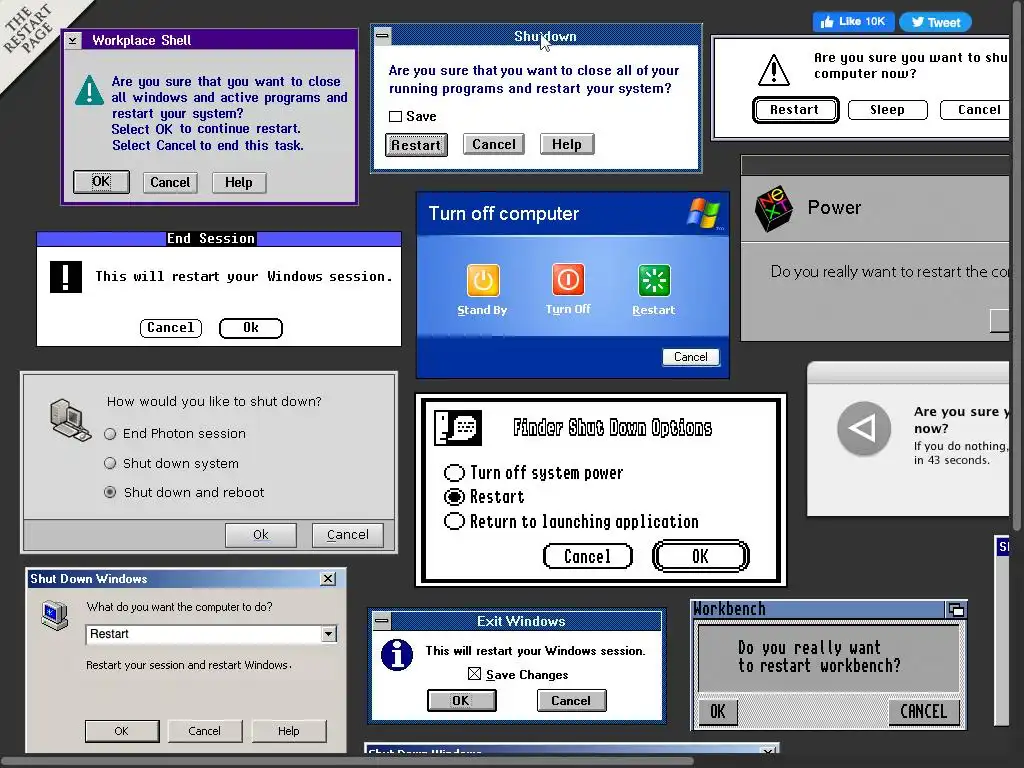Image resolution: width=1024 pixels, height=768 pixels.
Task: Select Shut down system radio button
Action: 110,463
